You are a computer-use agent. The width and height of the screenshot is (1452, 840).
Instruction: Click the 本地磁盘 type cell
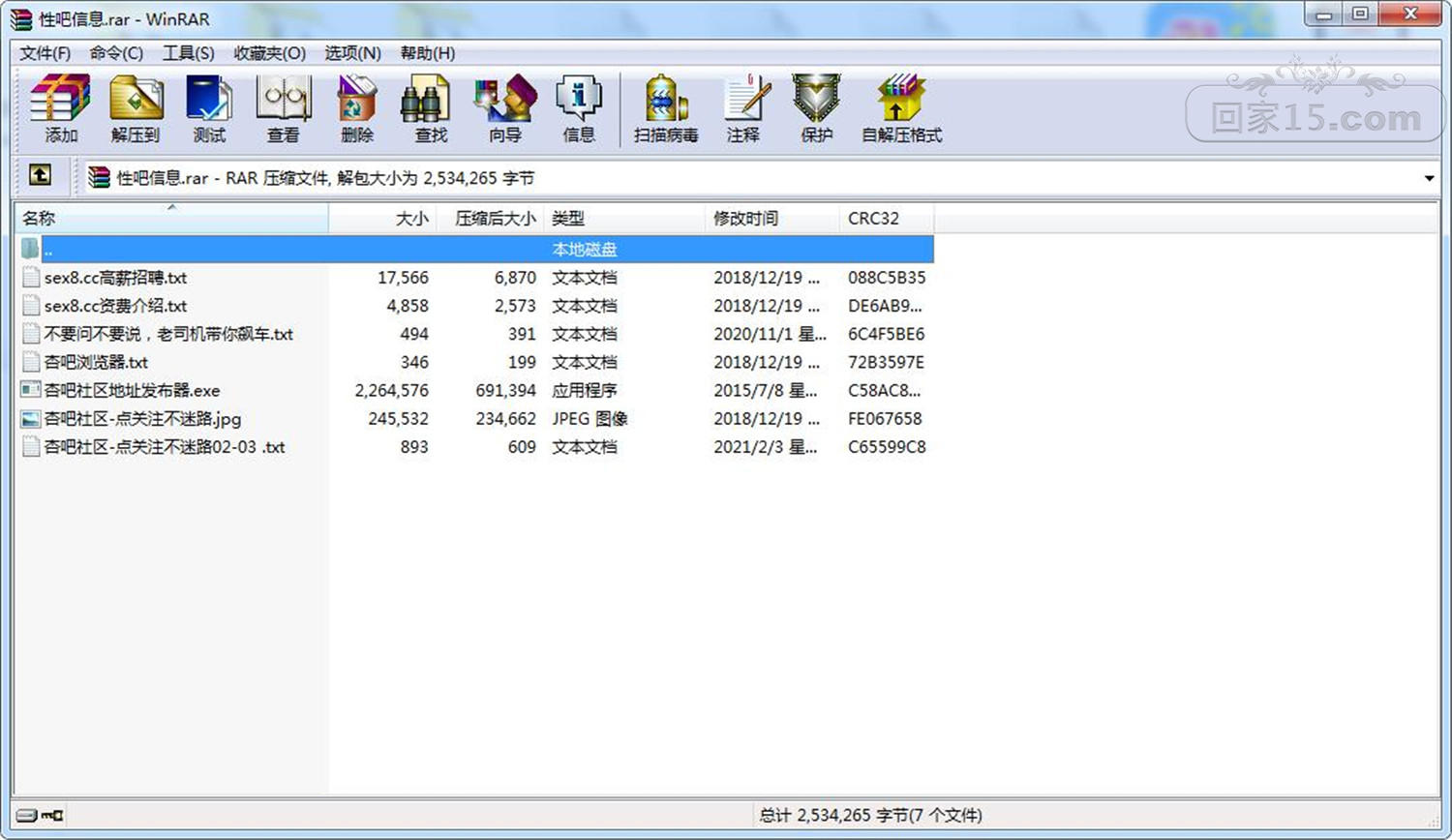point(584,249)
